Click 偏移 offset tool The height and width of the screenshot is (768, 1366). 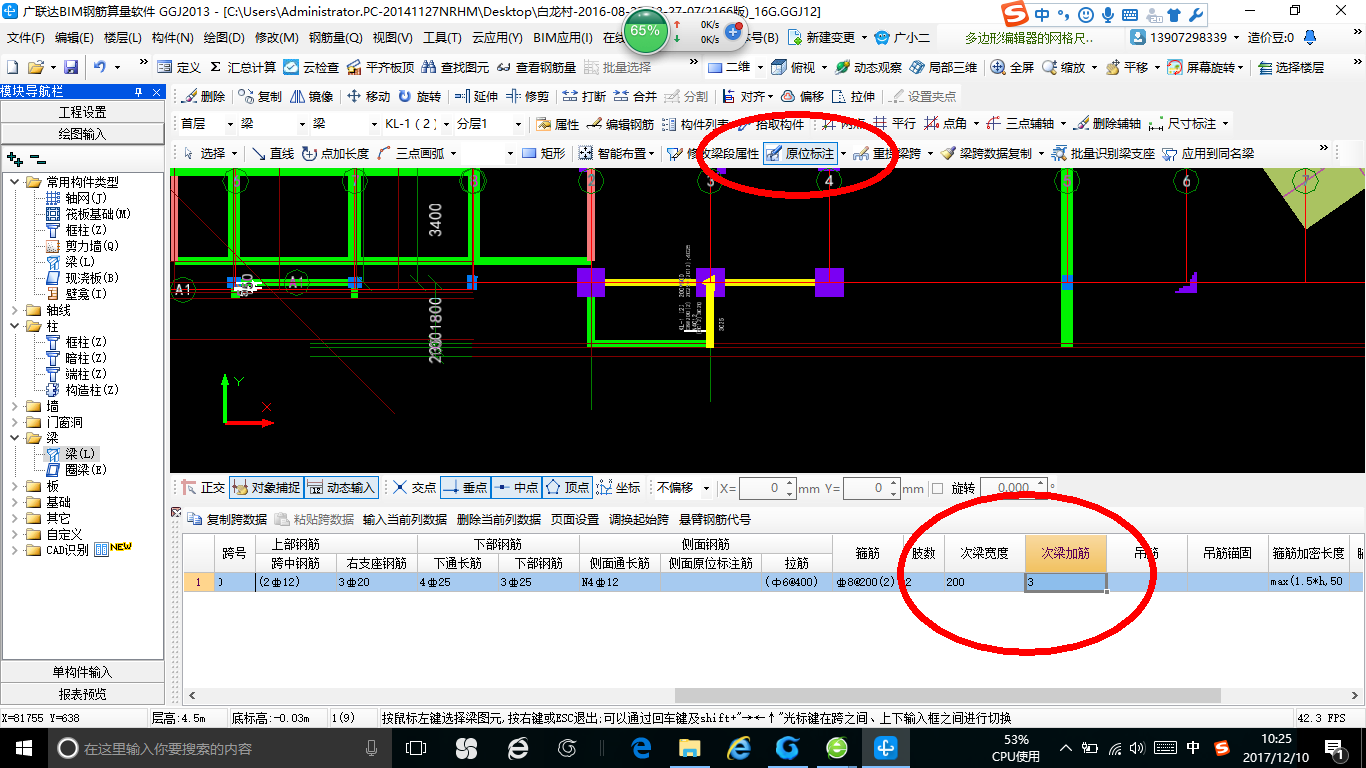[x=802, y=96]
